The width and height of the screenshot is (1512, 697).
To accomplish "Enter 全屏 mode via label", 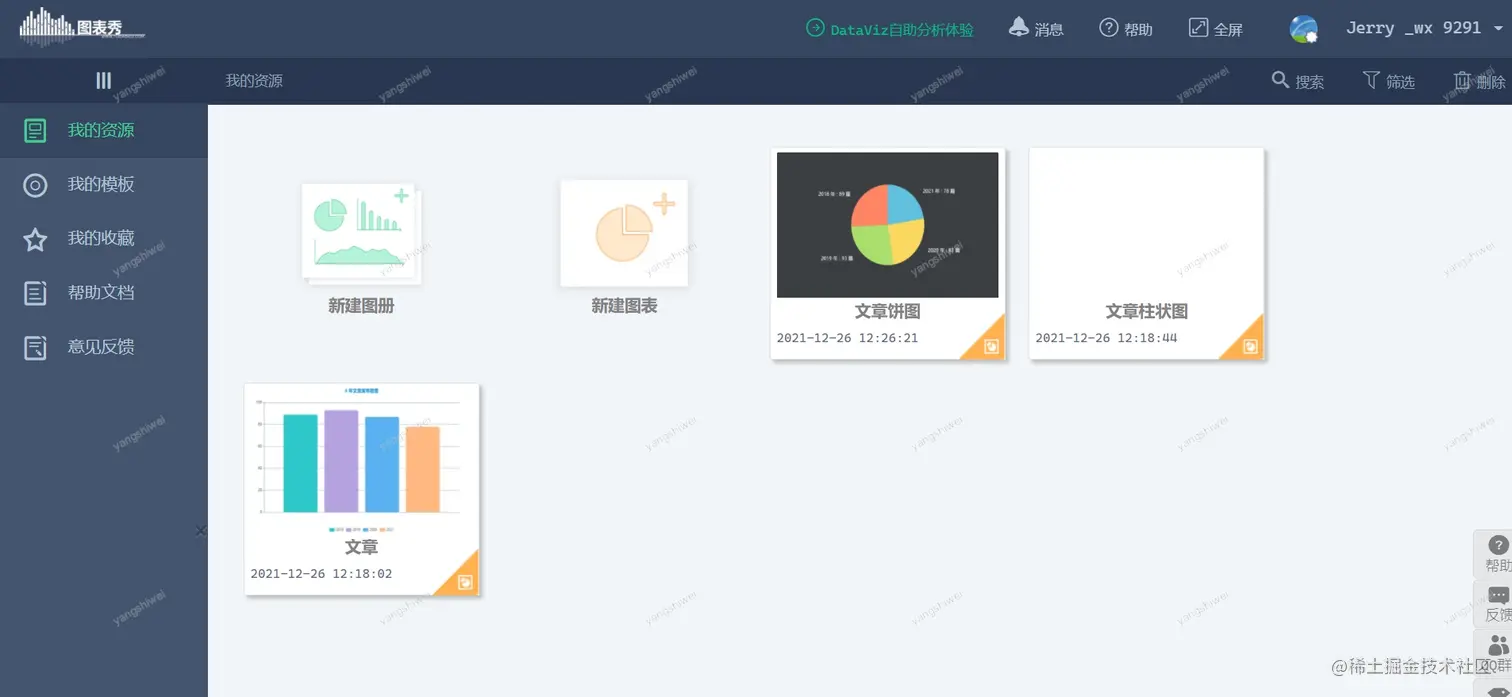I will 1228,30.
